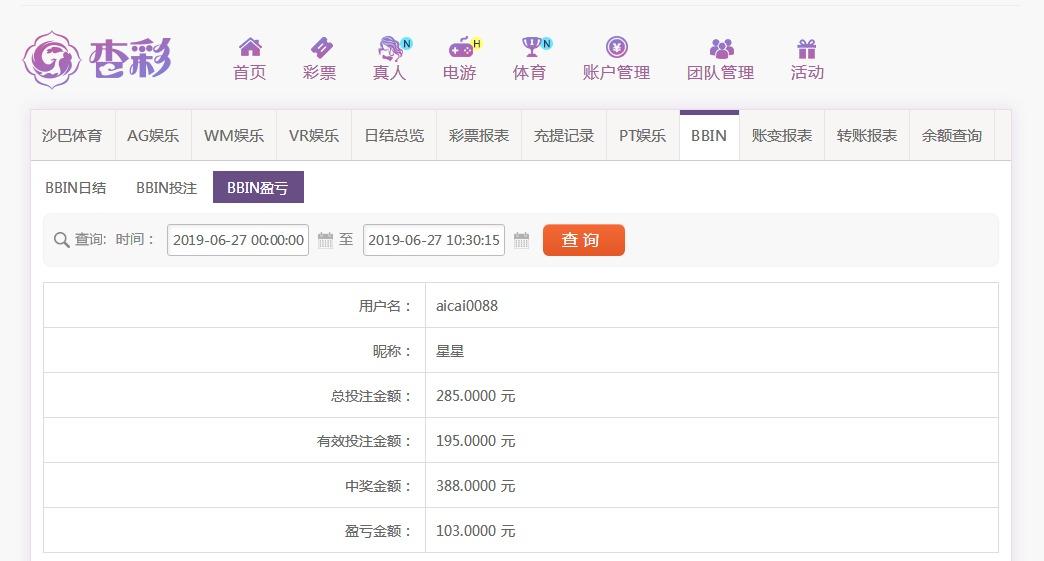
Task: Go to 团队管理 navigation label
Action: (x=720, y=73)
